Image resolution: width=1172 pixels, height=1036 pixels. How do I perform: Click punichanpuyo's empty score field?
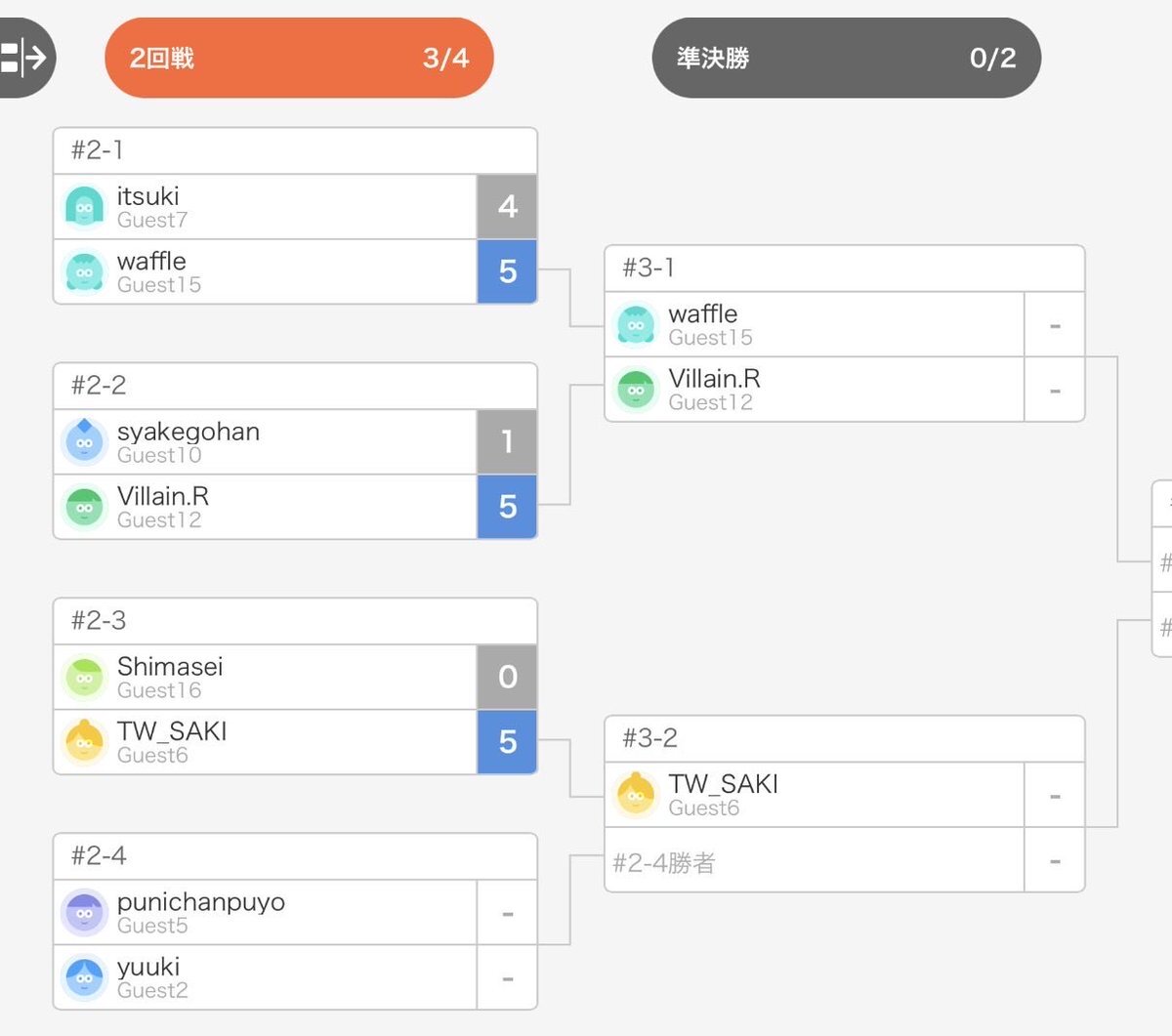click(507, 913)
